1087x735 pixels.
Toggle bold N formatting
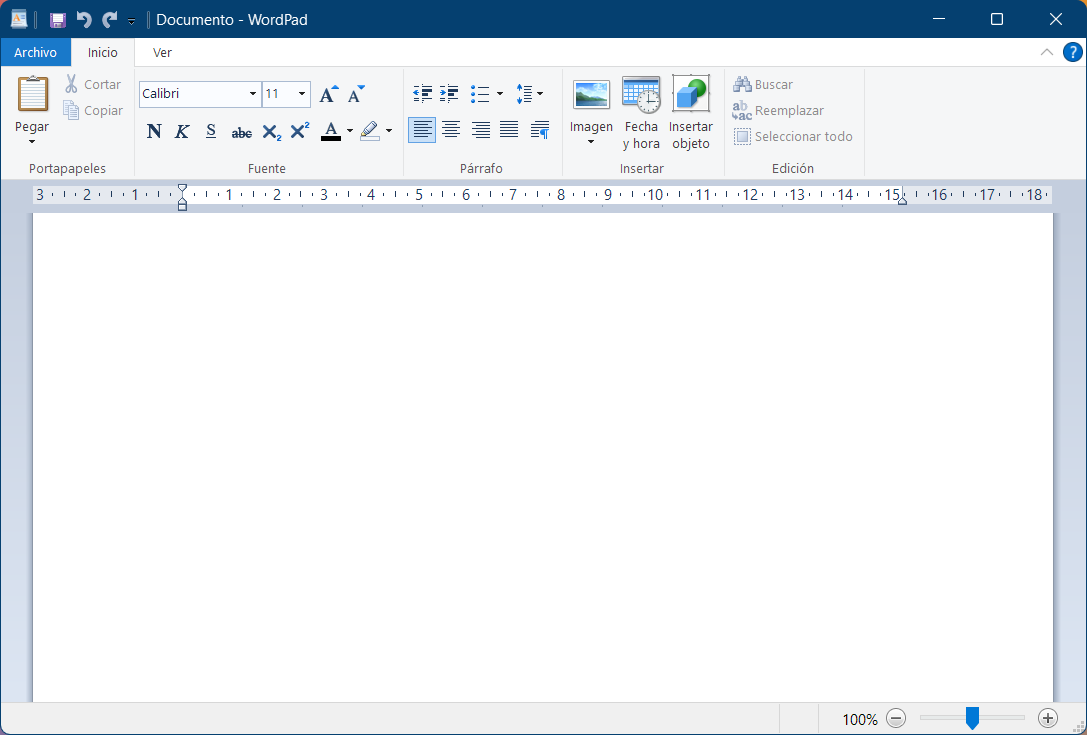(x=154, y=131)
